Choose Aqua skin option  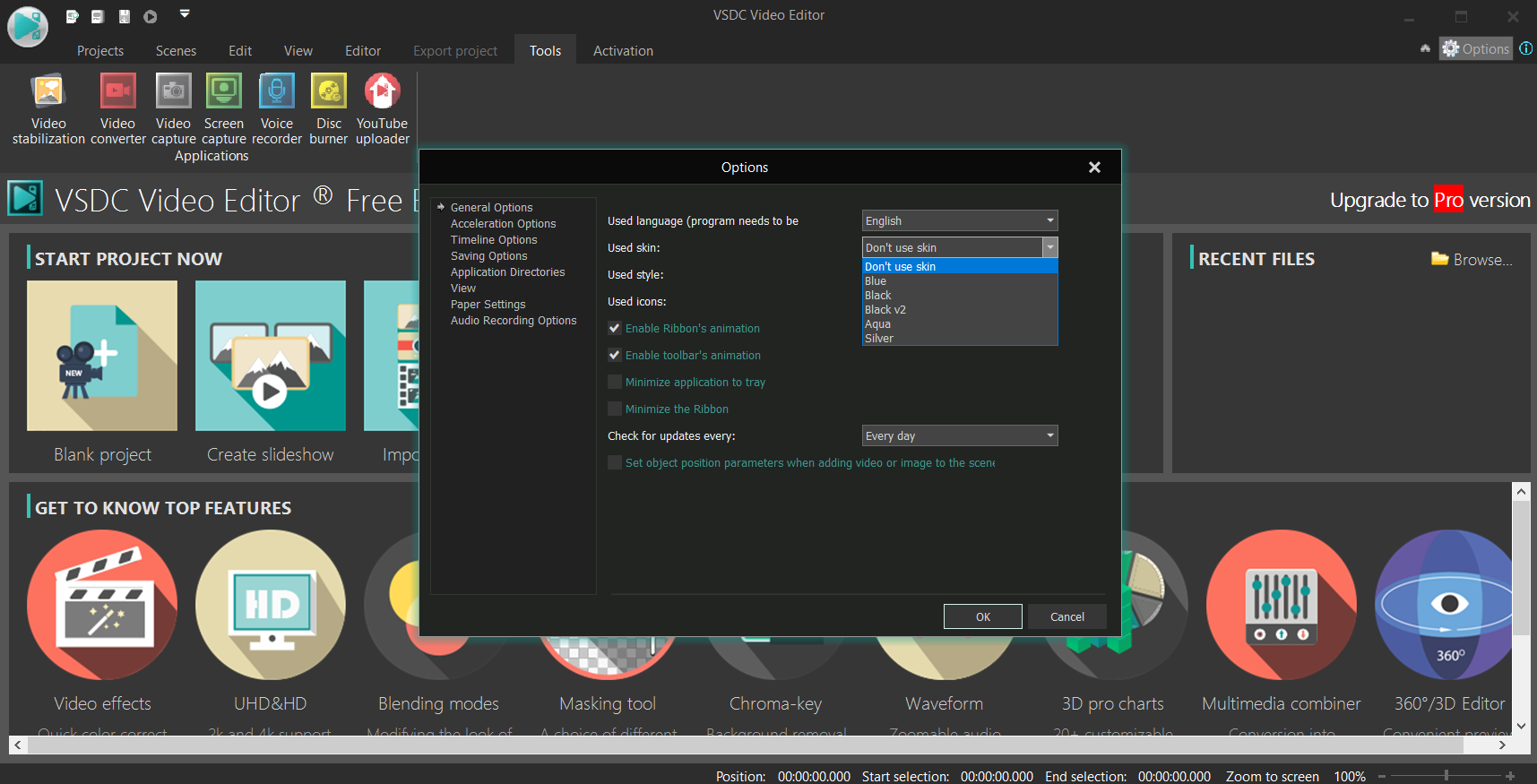(x=960, y=323)
